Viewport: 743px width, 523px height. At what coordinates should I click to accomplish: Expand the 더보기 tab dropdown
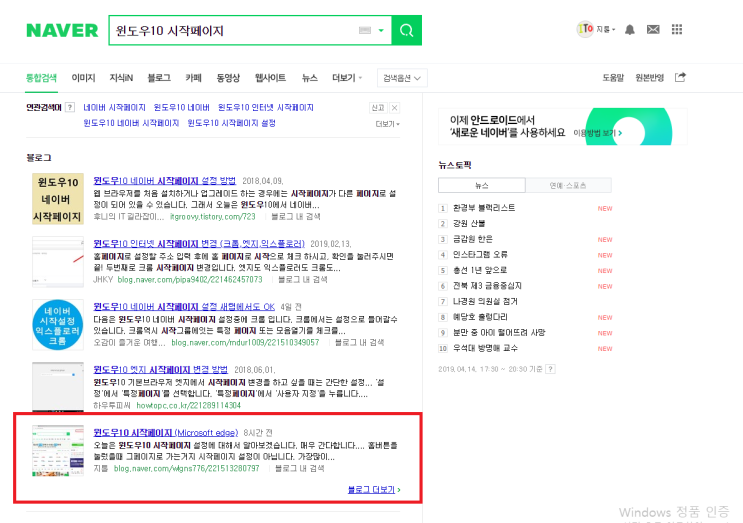[347, 78]
